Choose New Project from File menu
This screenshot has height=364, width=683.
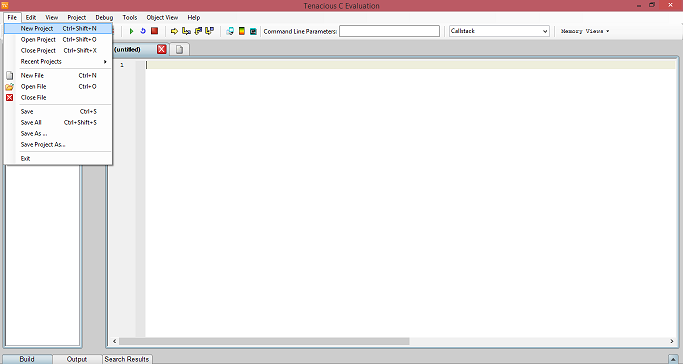58,28
